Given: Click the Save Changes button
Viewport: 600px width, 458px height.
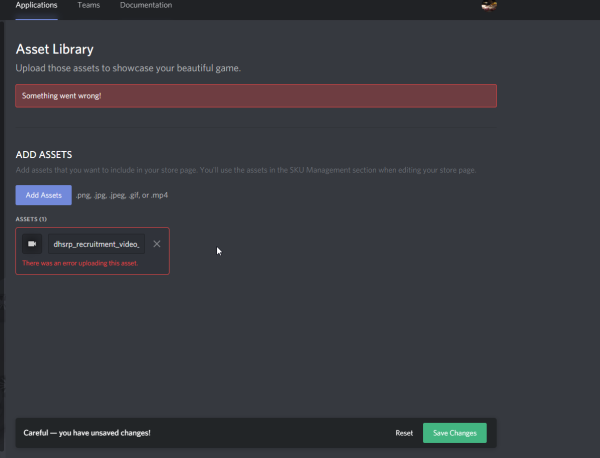Looking at the screenshot, I should pos(455,433).
